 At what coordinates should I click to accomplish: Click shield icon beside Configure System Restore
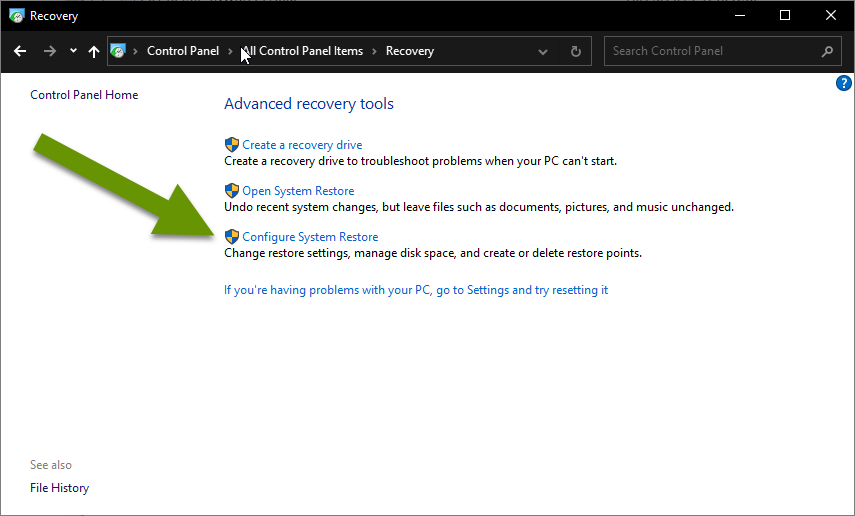pyautogui.click(x=232, y=236)
